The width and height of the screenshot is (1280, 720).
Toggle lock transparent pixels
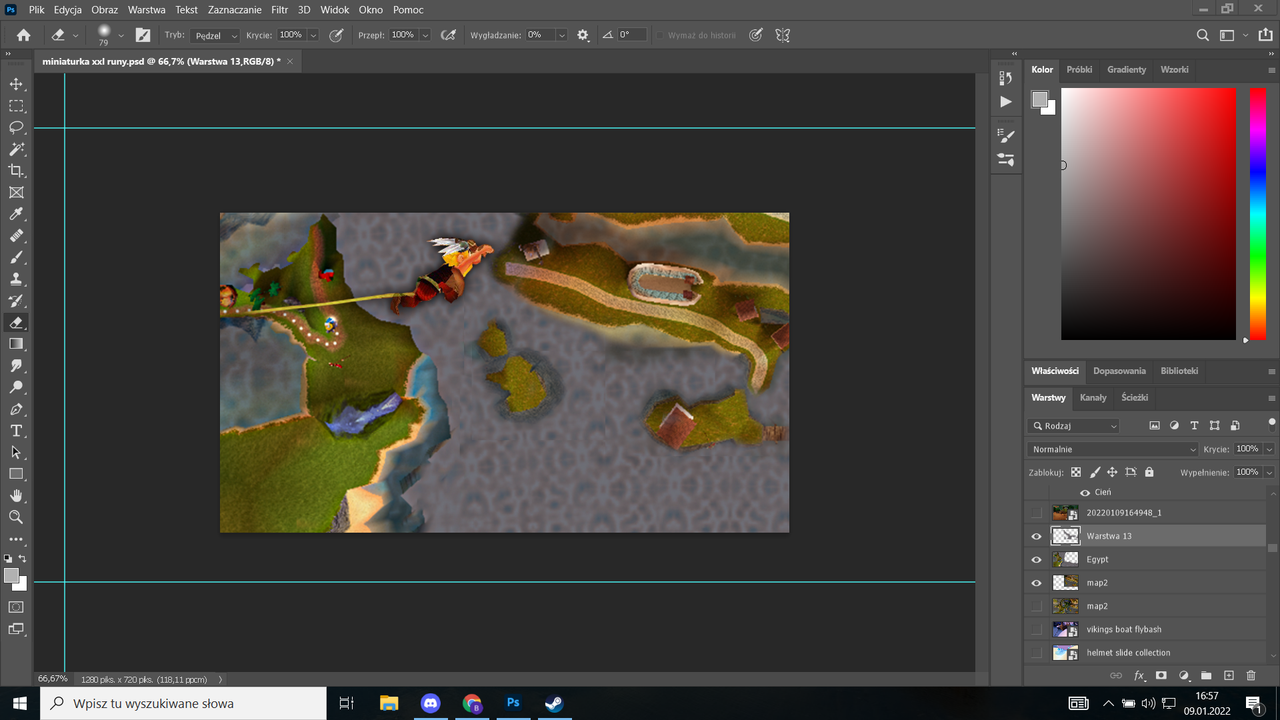[1076, 472]
